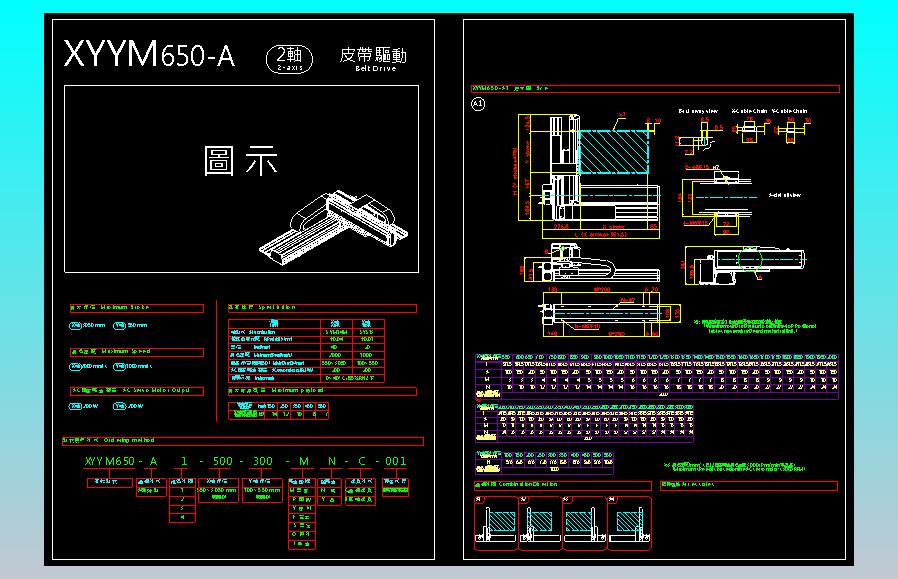Click the circled A1 marker
This screenshot has height=579, width=898.
coord(478,104)
